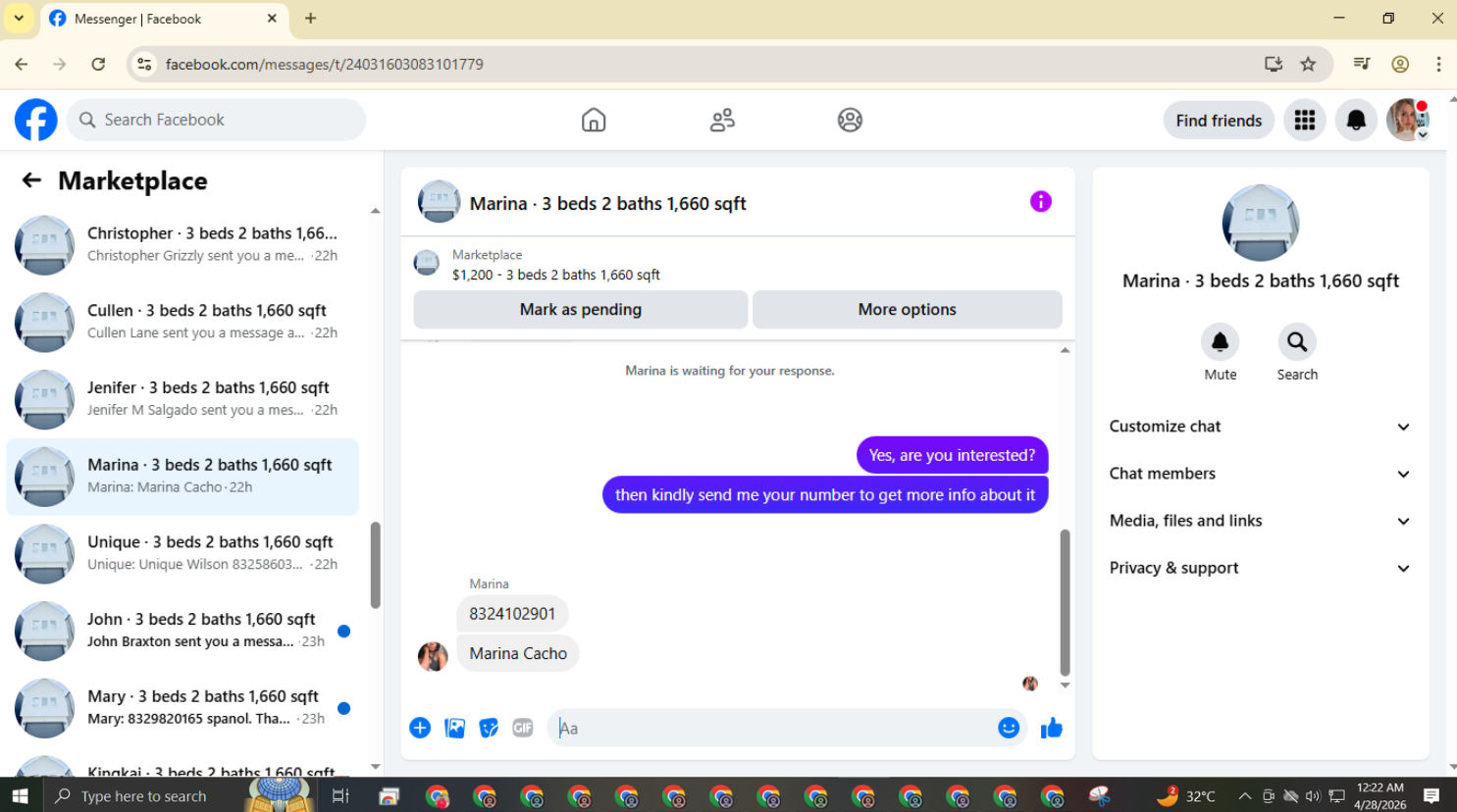This screenshot has height=812, width=1457.
Task: Open the Groups icon in top navigation
Action: click(x=850, y=120)
